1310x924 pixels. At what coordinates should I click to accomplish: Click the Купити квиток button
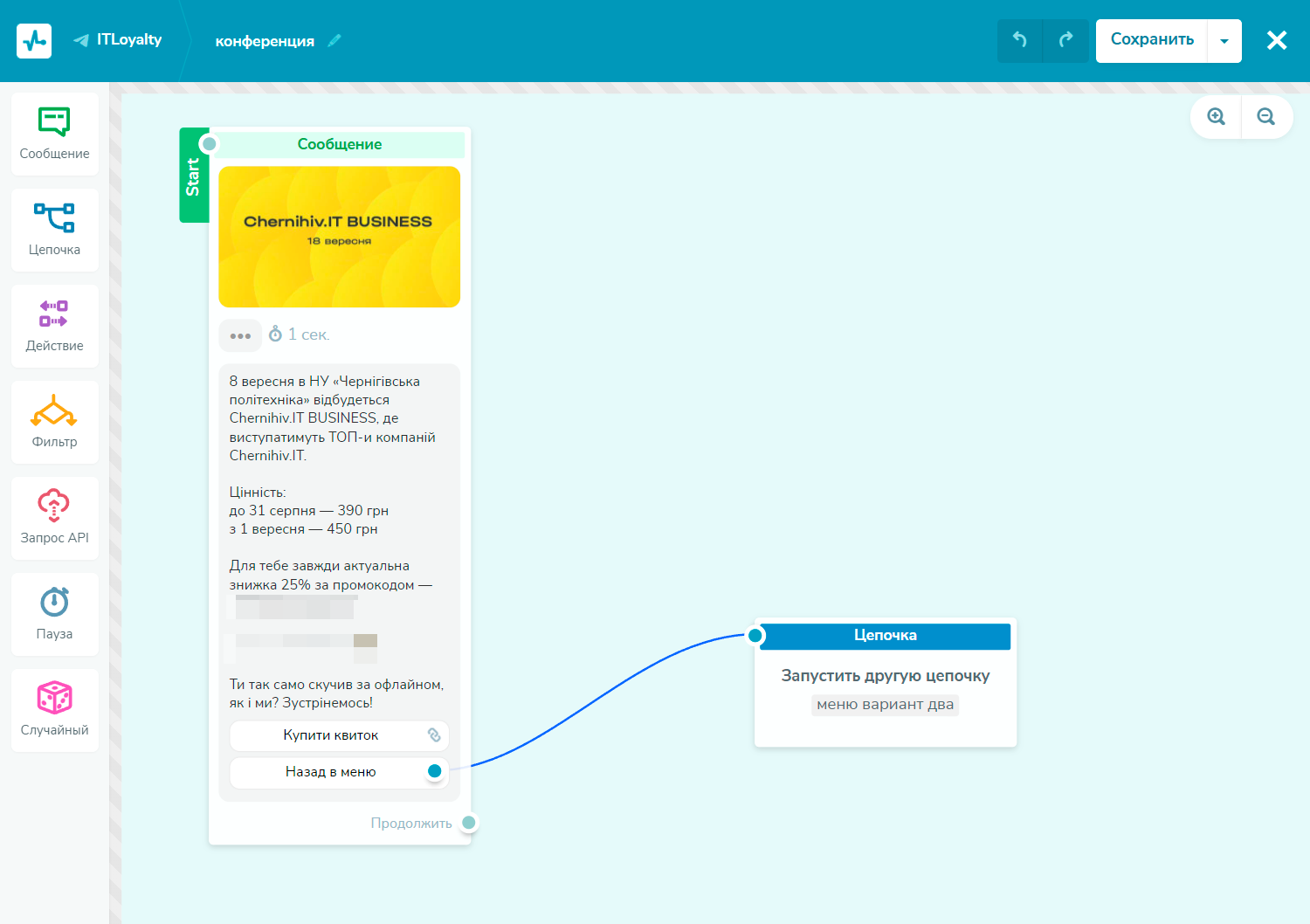pos(340,735)
